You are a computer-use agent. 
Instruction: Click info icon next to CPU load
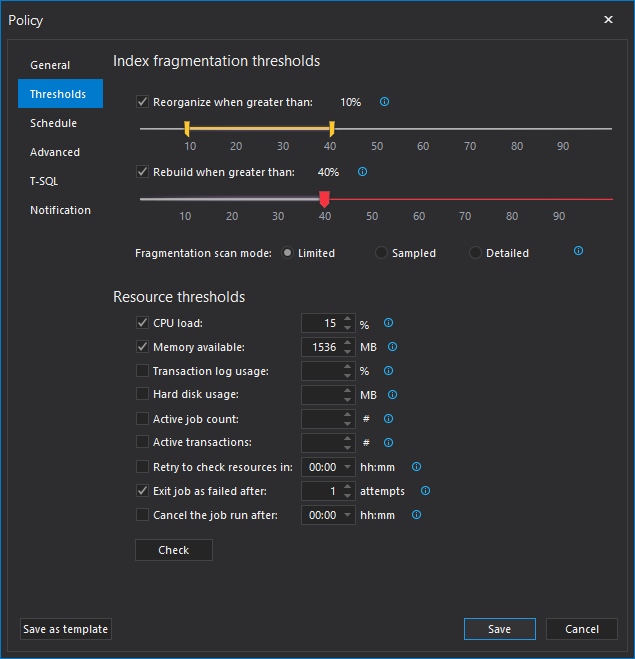[x=388, y=323]
